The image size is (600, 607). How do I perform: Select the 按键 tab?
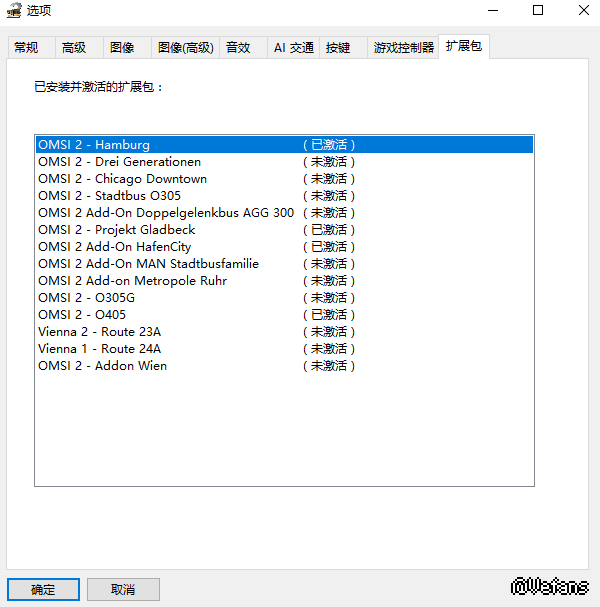click(343, 48)
